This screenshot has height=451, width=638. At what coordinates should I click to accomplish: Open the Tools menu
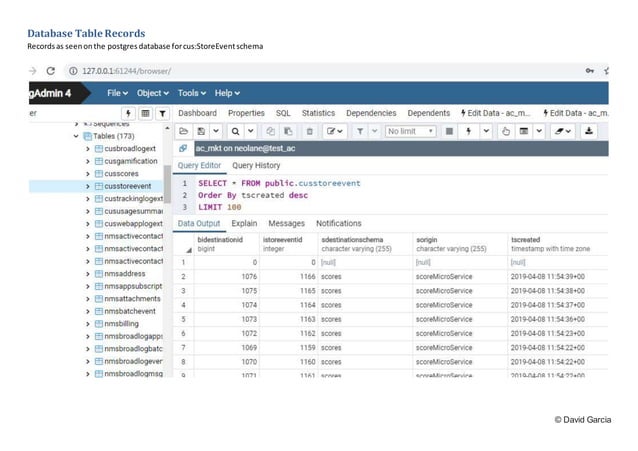pos(192,93)
